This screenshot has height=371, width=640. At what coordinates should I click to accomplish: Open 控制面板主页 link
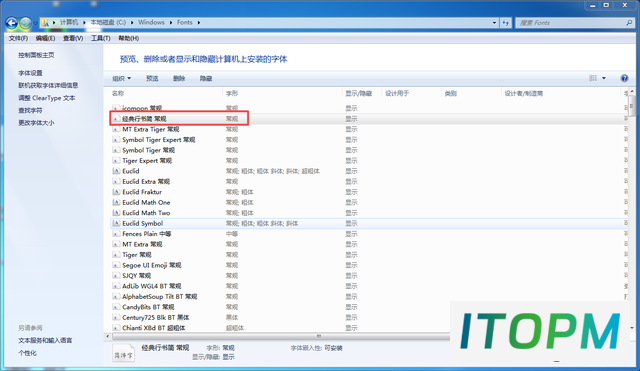click(x=36, y=55)
